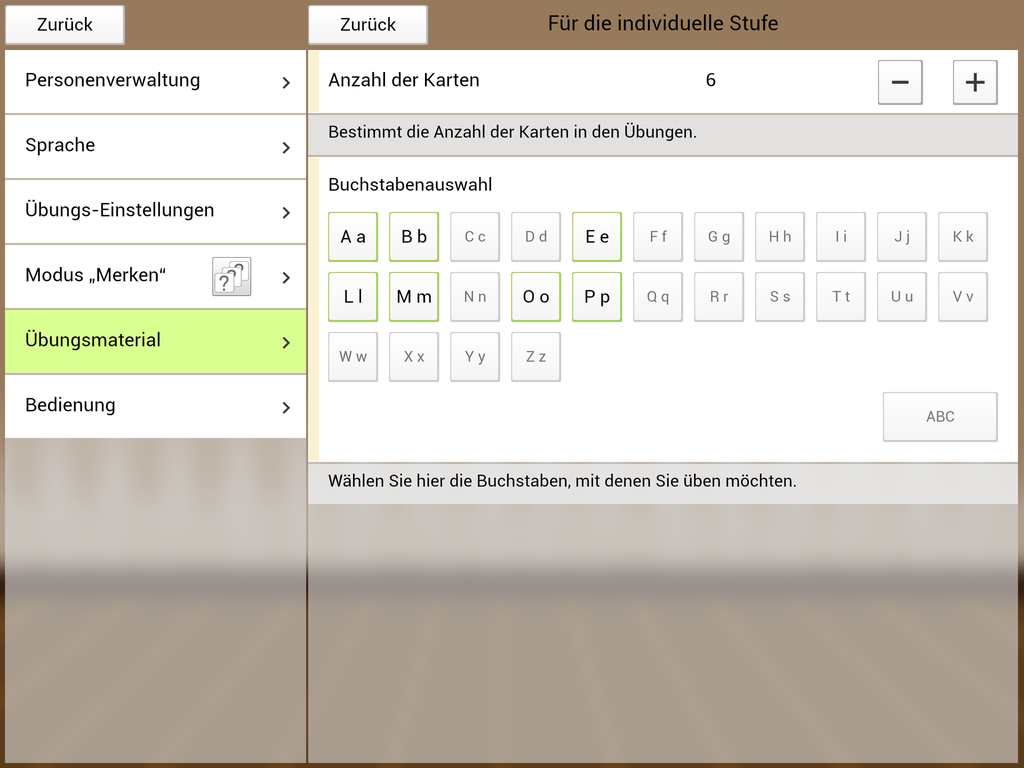Screen dimensions: 1024x768
Task: Enable the 'C c' letter tile
Action: tap(475, 237)
